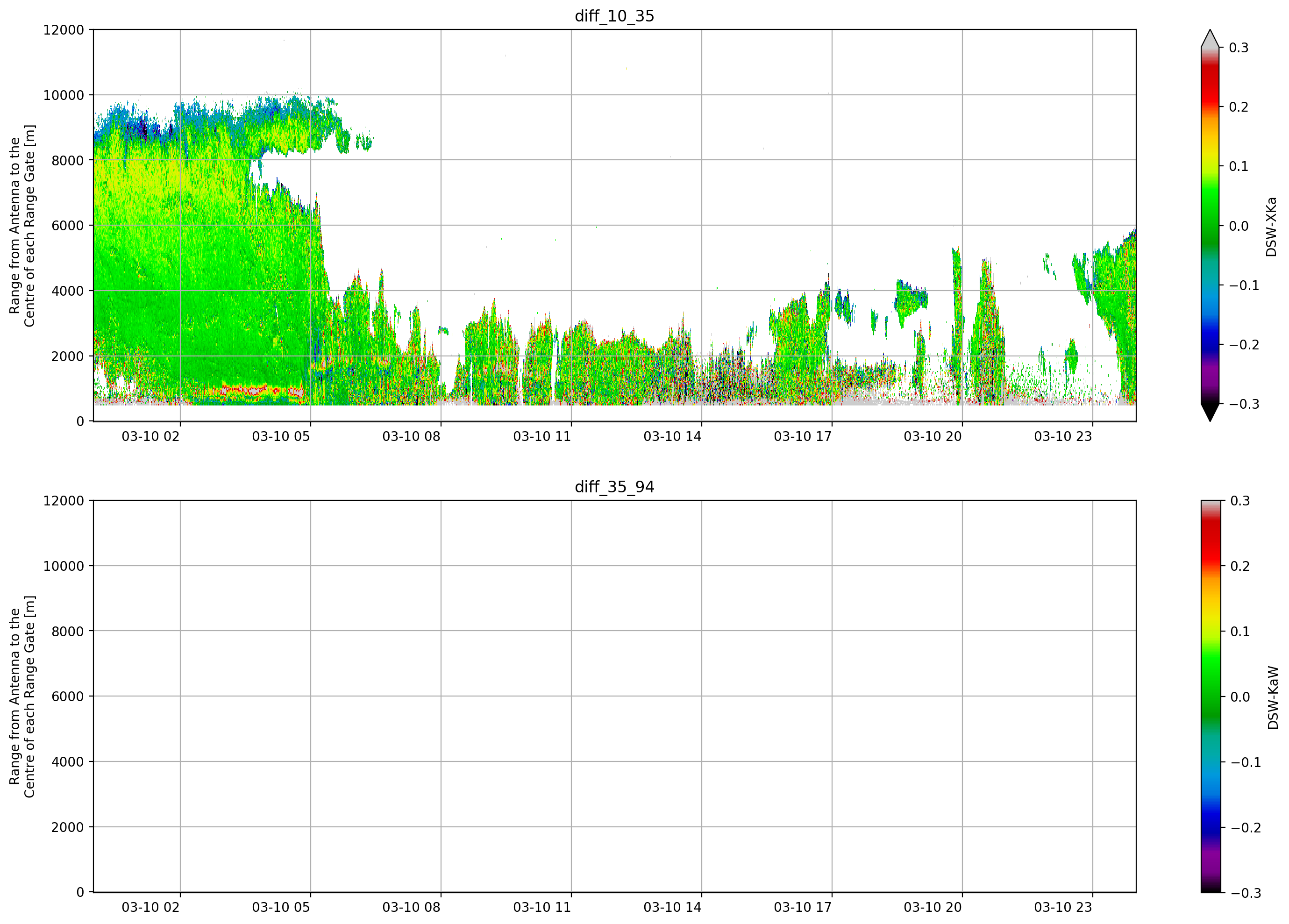Click the top plot's range y-axis label
The image size is (1289, 924).
tap(22, 226)
